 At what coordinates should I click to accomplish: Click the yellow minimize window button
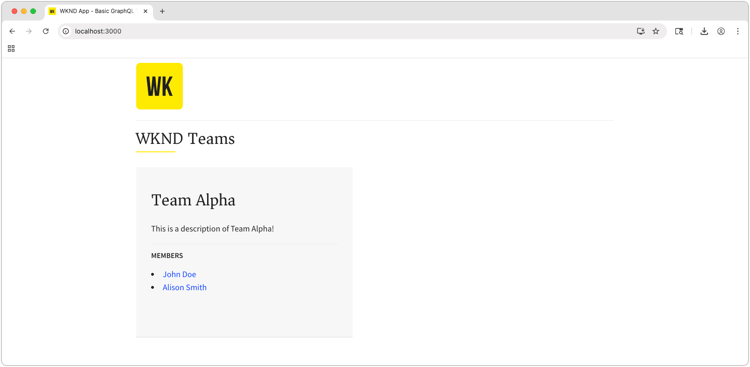coord(24,11)
